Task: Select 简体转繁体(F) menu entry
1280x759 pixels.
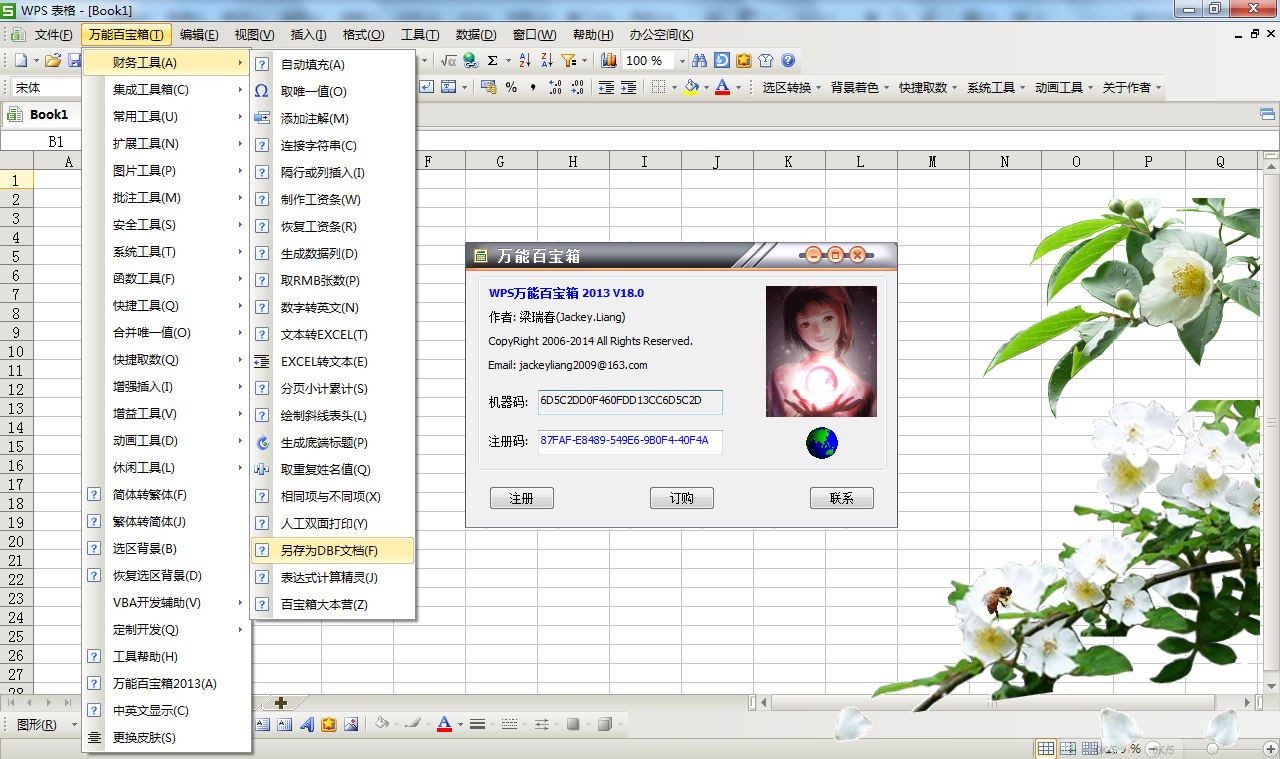Action: tap(167, 495)
